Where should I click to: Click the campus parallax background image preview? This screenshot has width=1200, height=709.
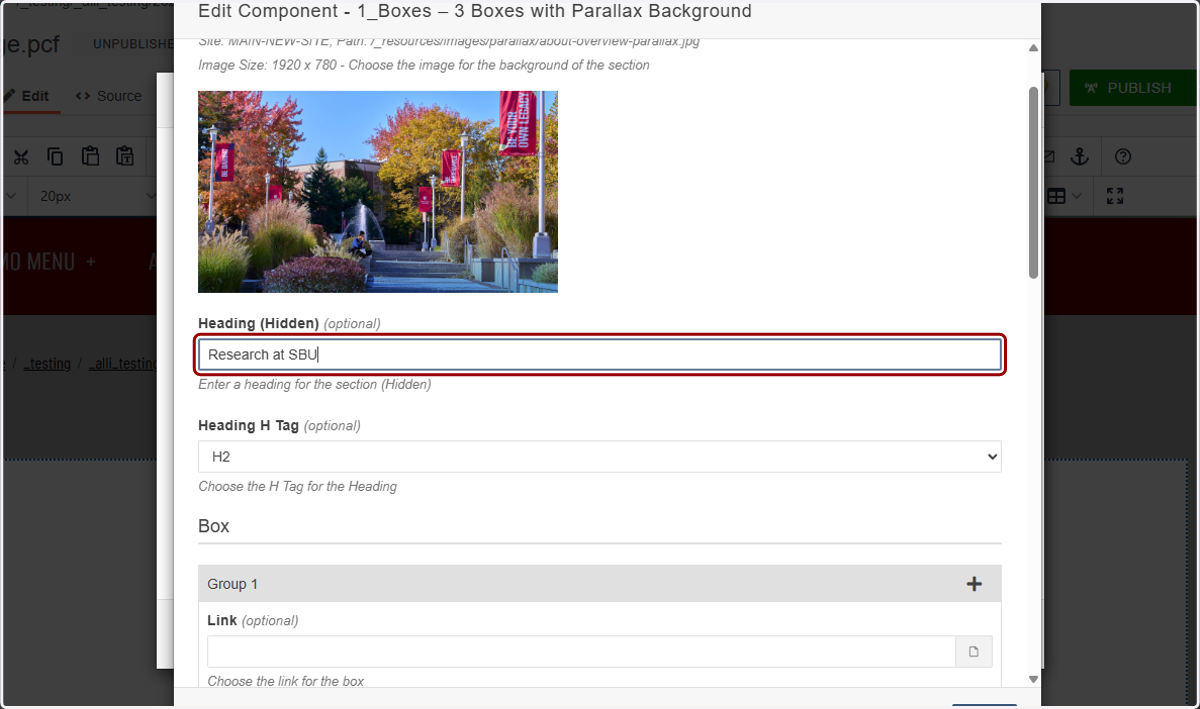click(378, 192)
